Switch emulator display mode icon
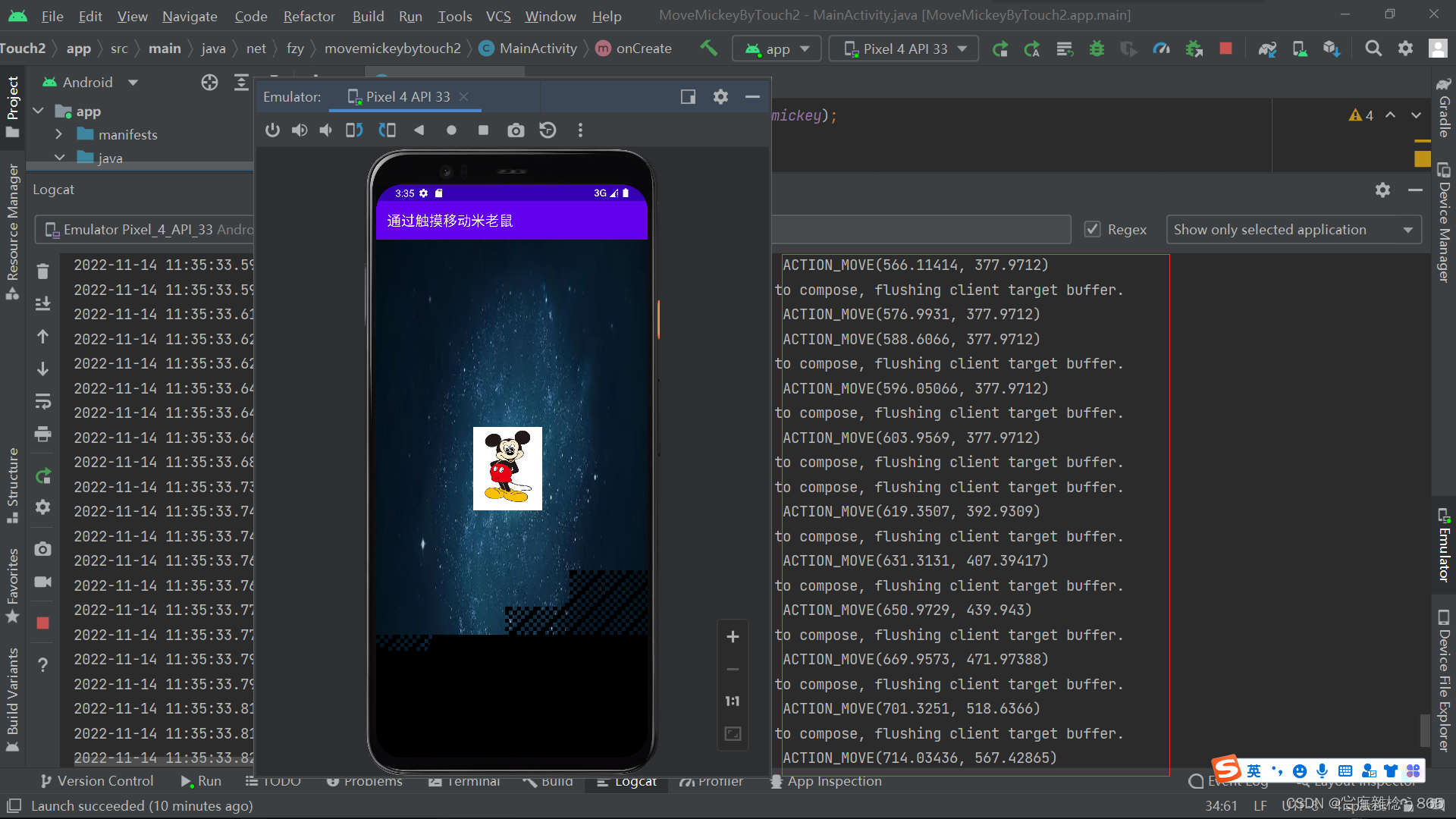 (688, 97)
